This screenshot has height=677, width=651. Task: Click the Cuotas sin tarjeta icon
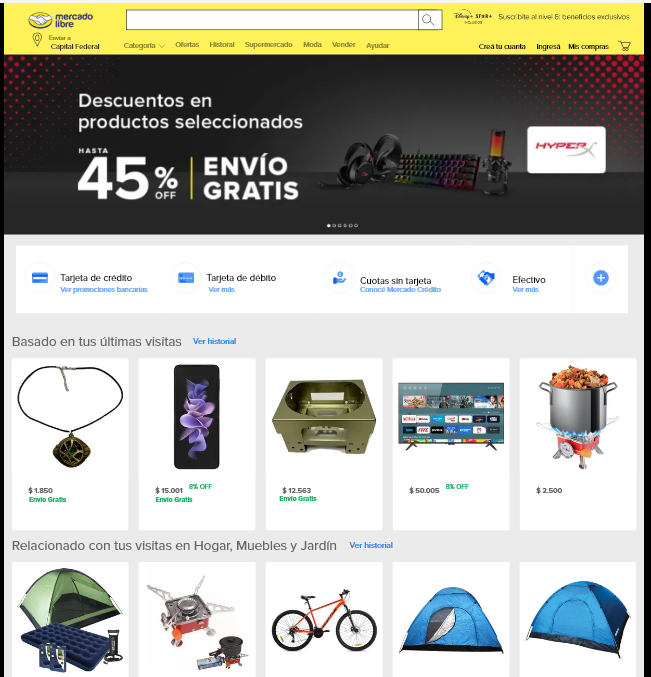pos(339,278)
